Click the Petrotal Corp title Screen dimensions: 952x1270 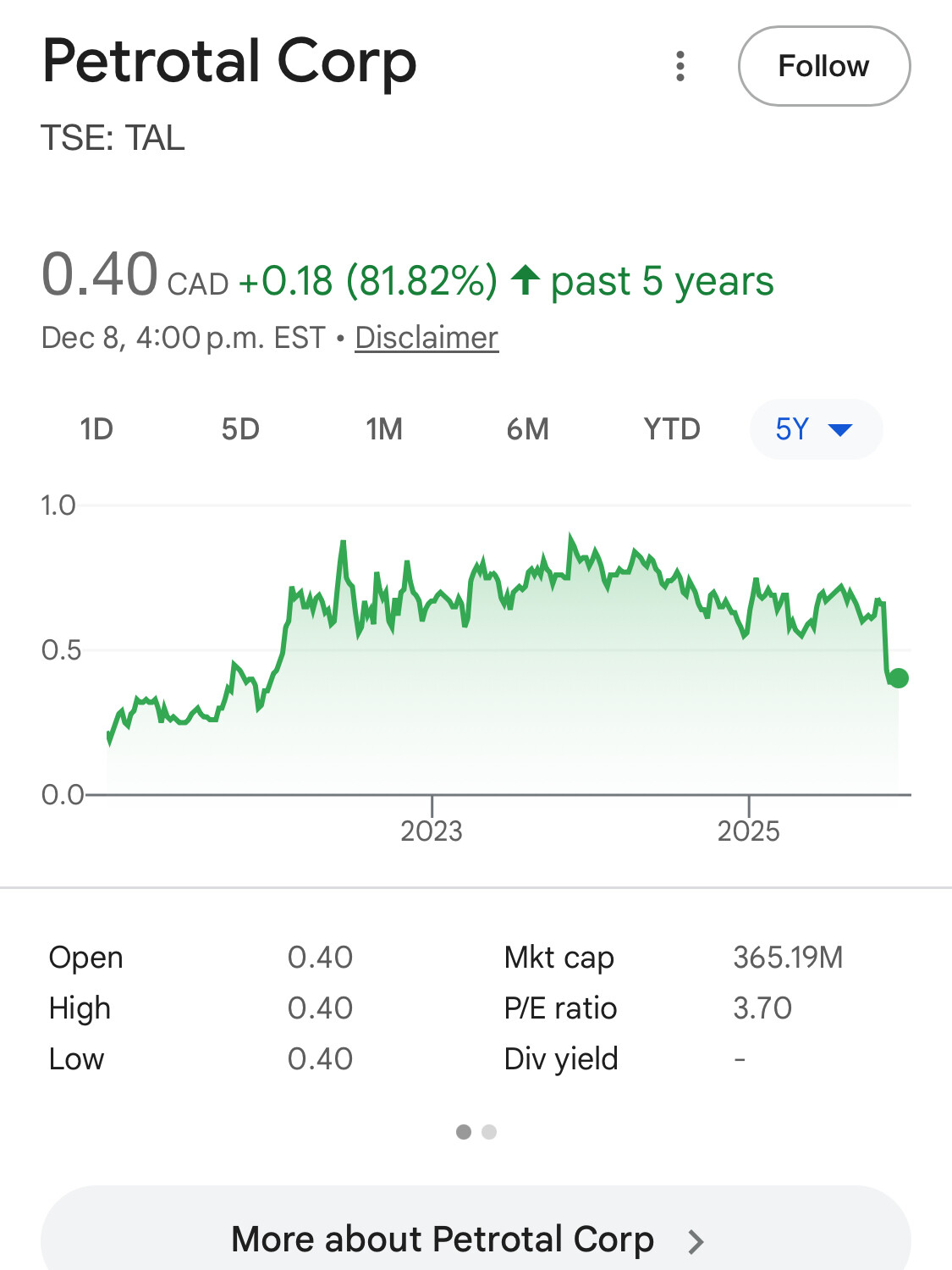[229, 62]
